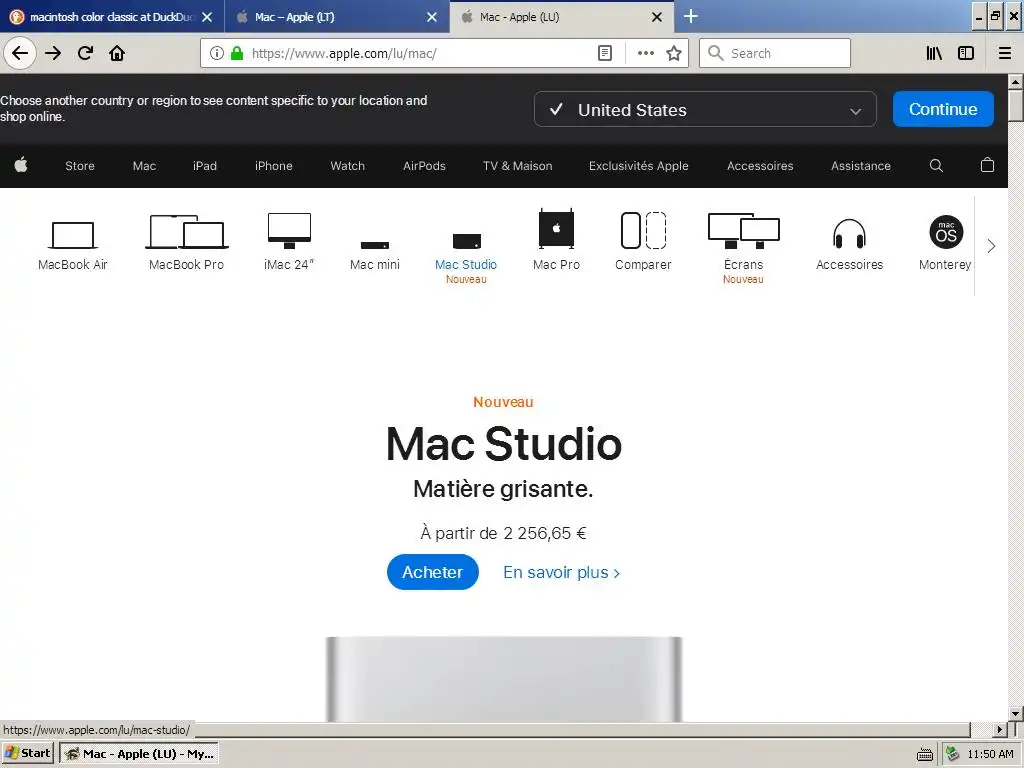The image size is (1024, 768).
Task: Open the Assistance menu item
Action: tap(861, 166)
